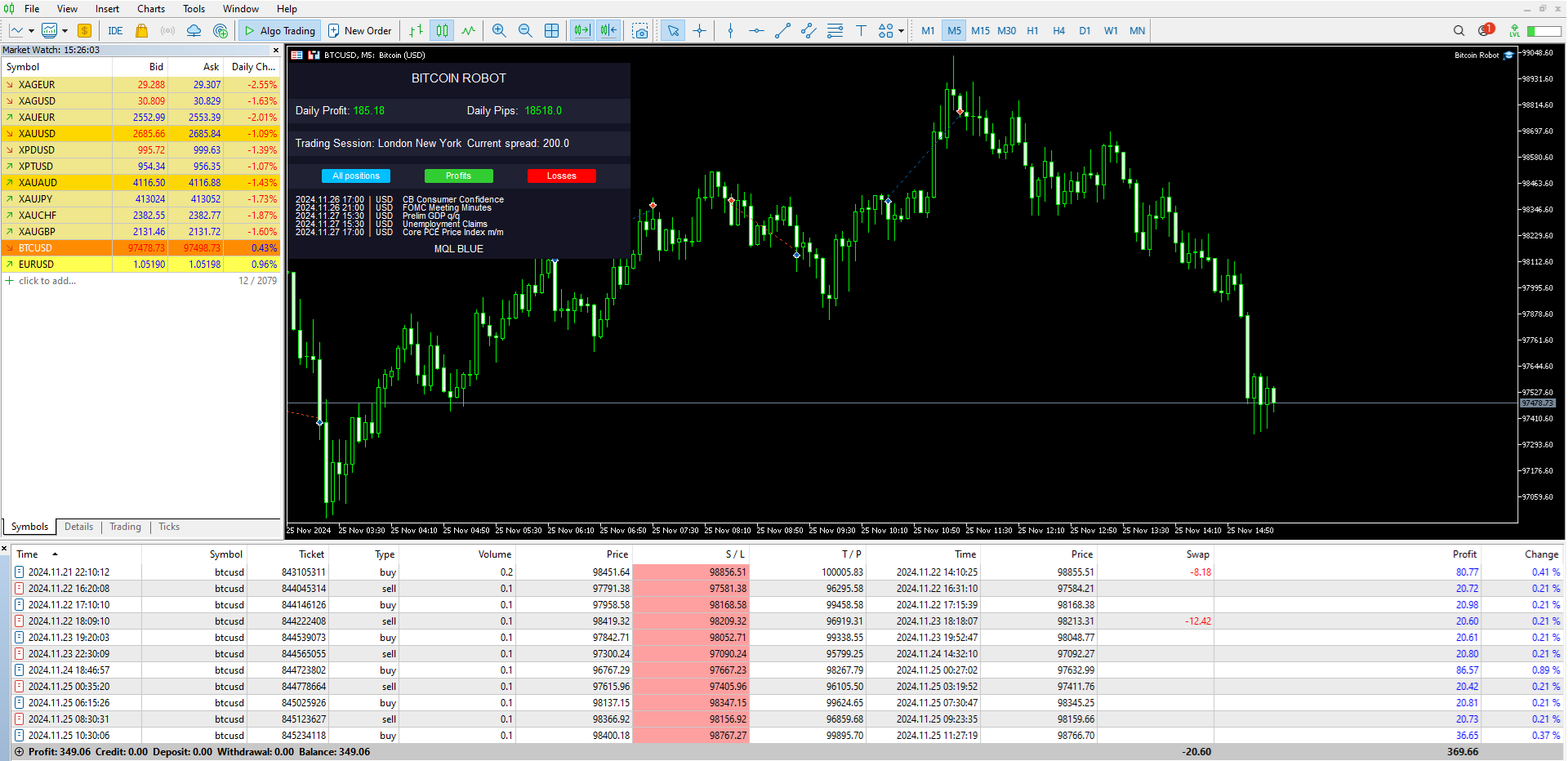Toggle chart shift from right edge
The width and height of the screenshot is (1568, 761).
(x=608, y=31)
